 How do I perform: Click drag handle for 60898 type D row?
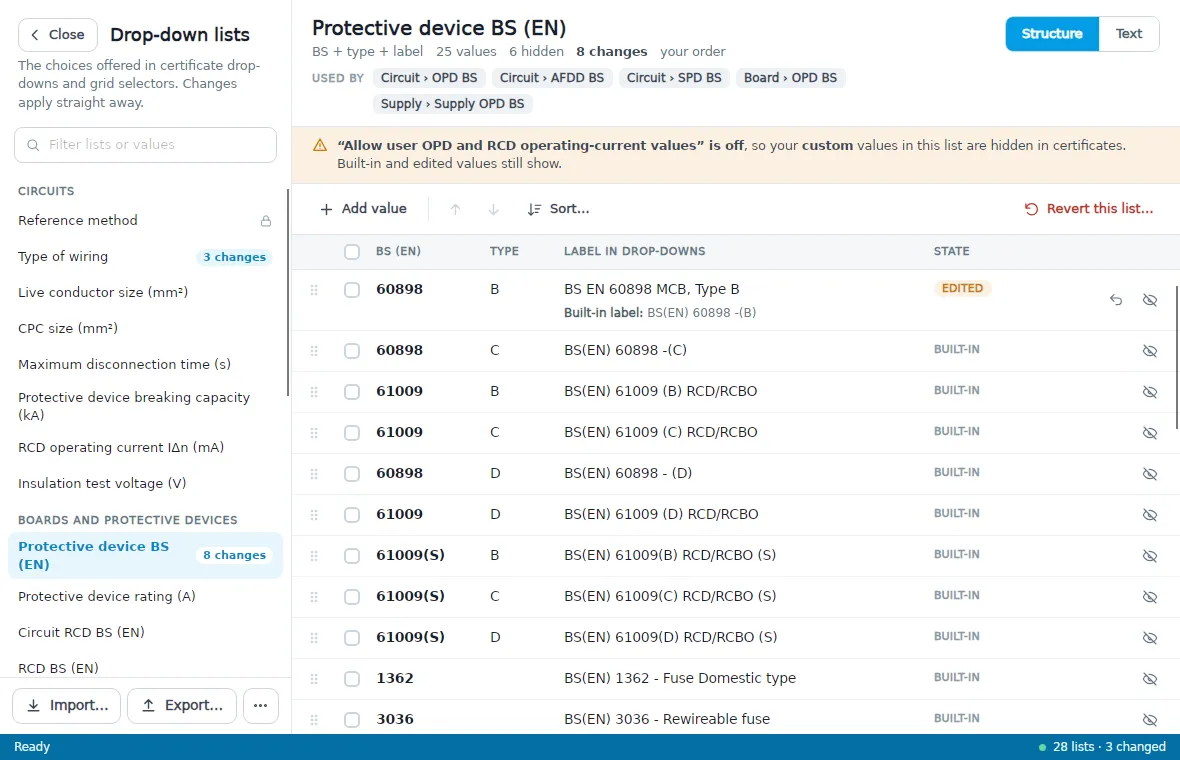pyautogui.click(x=314, y=474)
